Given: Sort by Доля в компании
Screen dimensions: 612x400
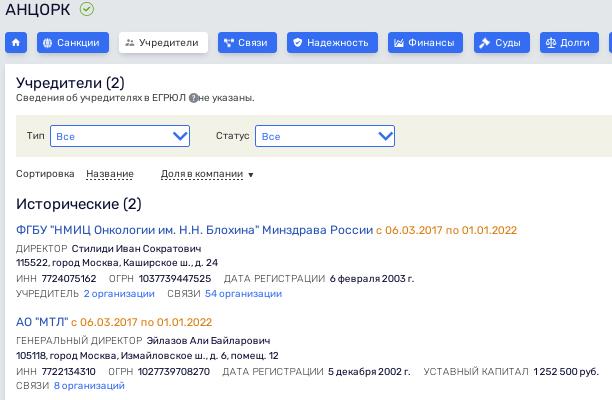Looking at the screenshot, I should tap(202, 174).
